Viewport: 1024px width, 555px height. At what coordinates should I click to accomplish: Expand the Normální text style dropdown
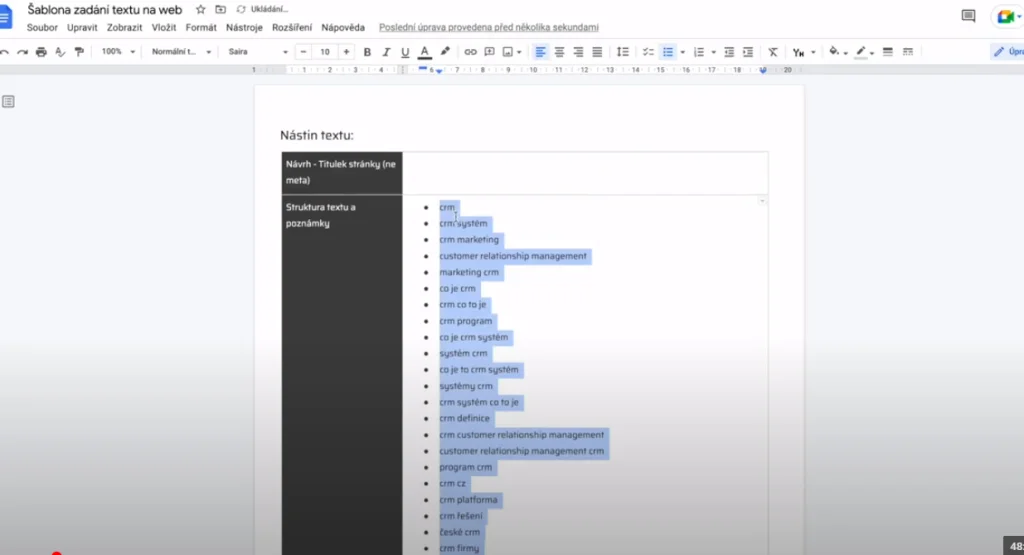178,52
